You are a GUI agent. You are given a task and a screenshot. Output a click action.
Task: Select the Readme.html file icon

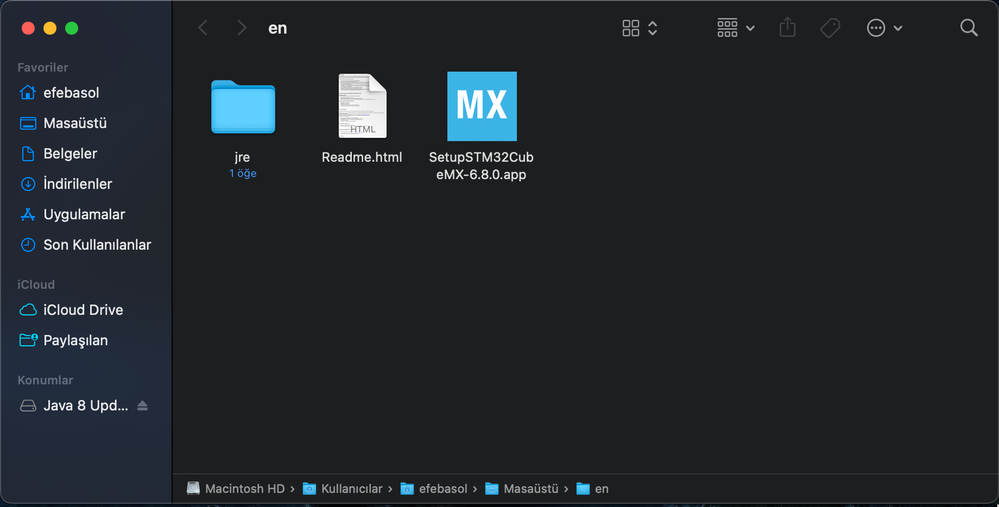tap(362, 106)
